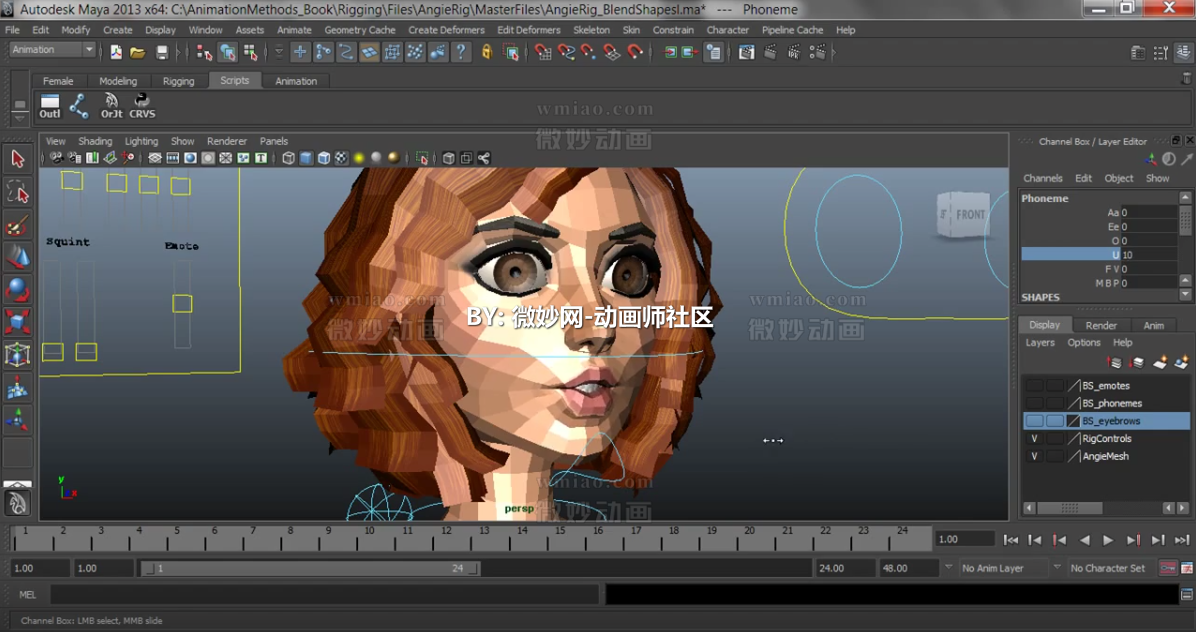Open the shelf options arrow menu
This screenshot has height=632, width=1196.
(x=20, y=117)
